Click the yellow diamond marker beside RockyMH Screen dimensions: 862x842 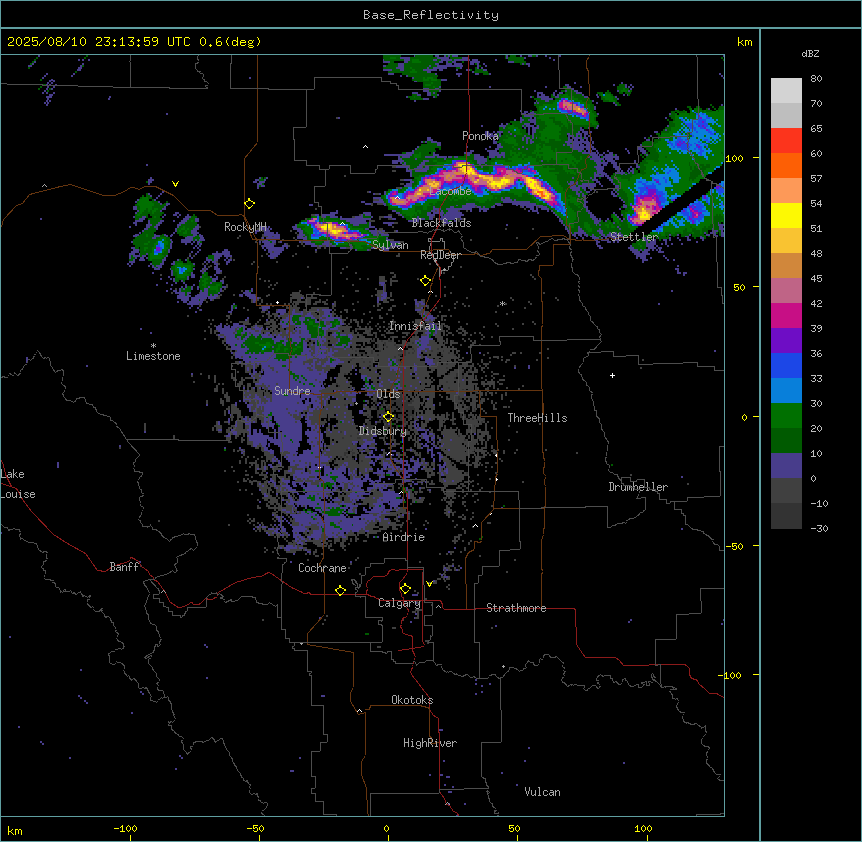[250, 204]
